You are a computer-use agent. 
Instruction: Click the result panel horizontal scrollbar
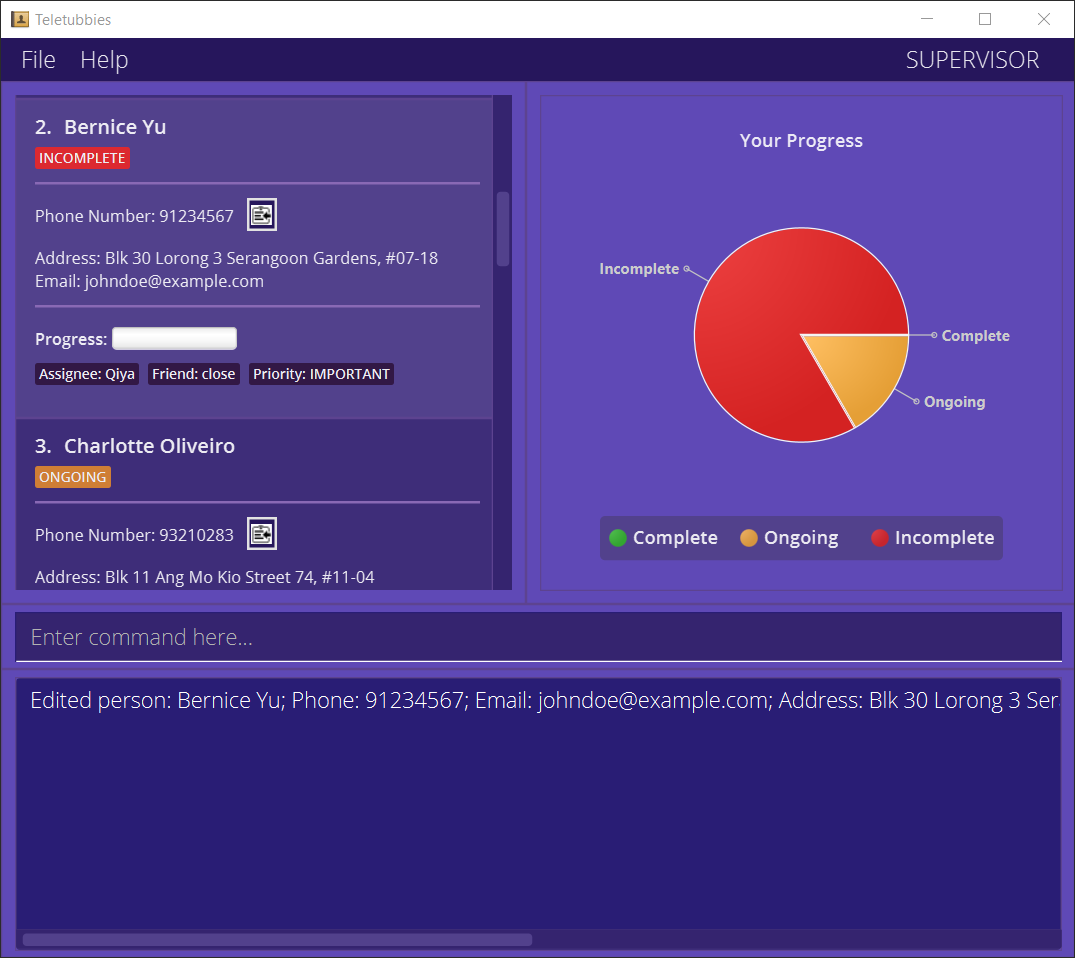(x=277, y=939)
